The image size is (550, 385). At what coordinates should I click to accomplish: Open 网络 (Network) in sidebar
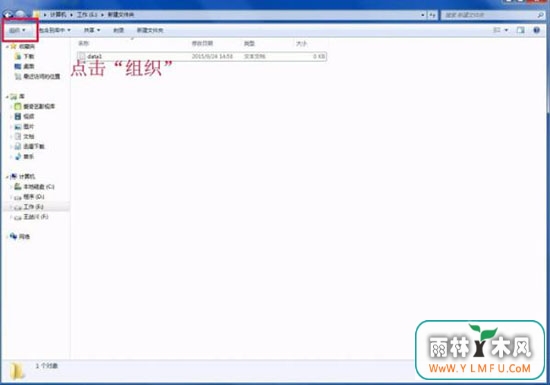pyautogui.click(x=24, y=237)
